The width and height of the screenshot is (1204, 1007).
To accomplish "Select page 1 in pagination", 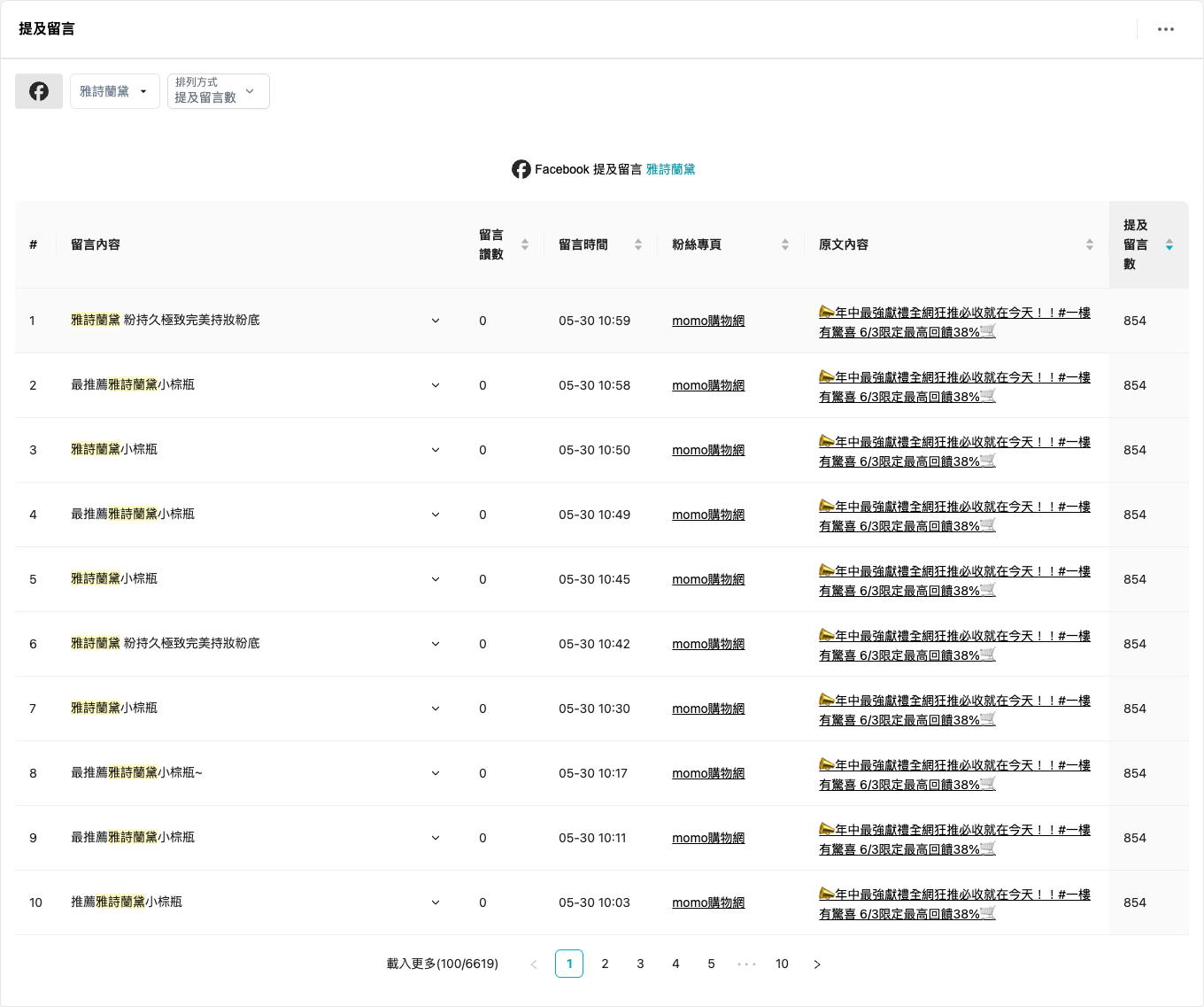I will pos(569,964).
